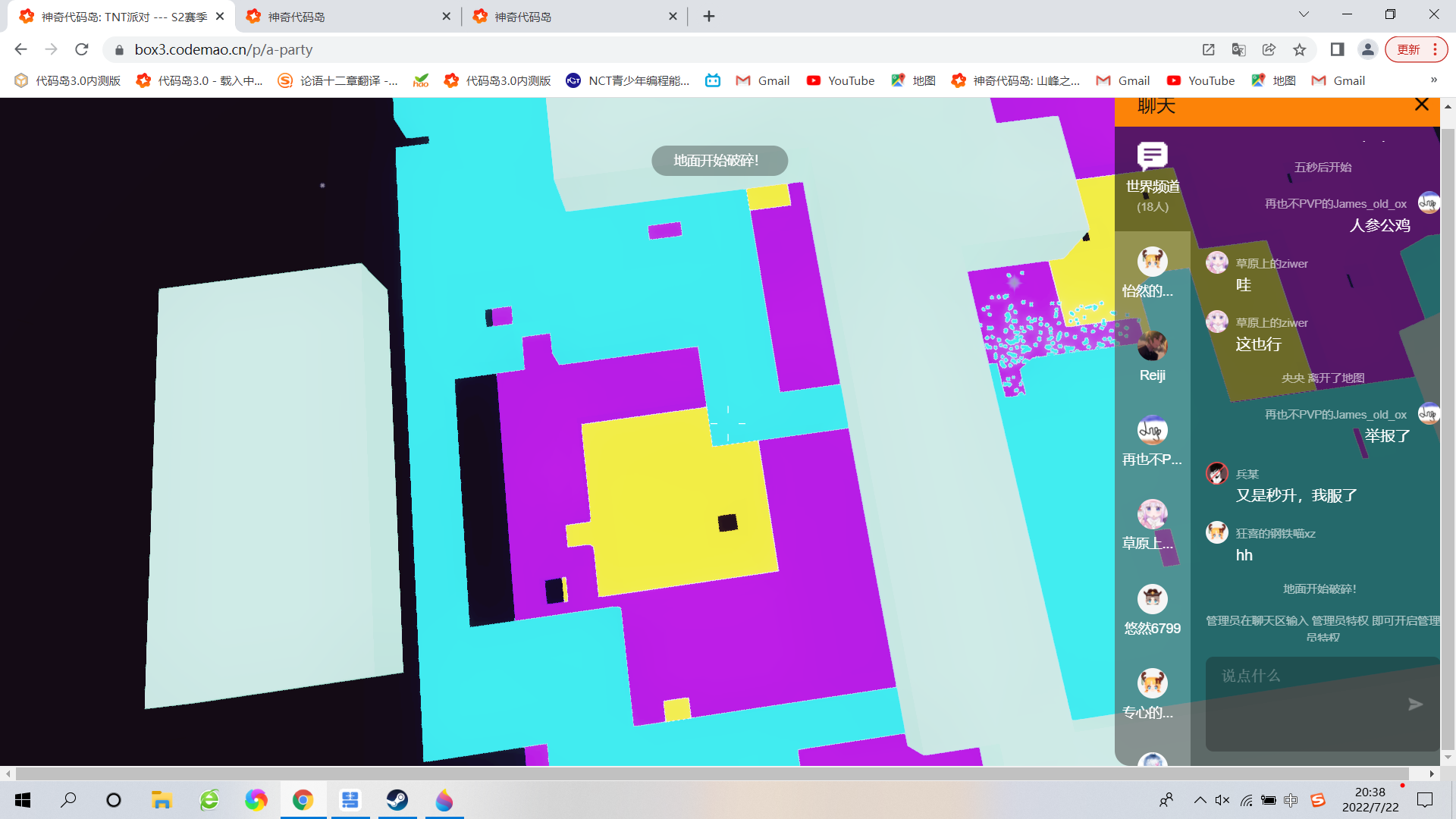
Task: Switch to the TNT派对 S2赛季 tab
Action: click(121, 17)
